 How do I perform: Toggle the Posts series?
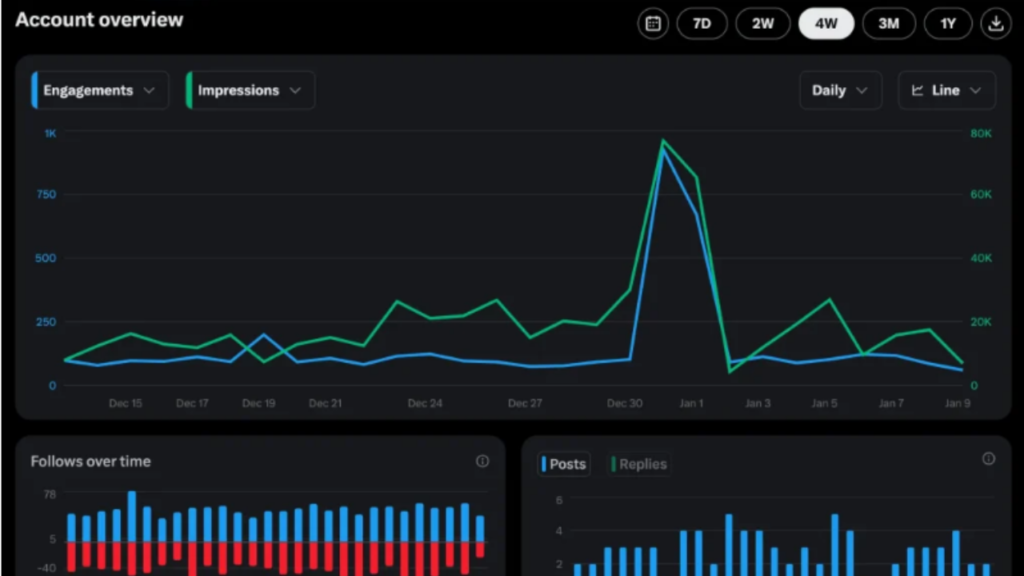(x=565, y=464)
